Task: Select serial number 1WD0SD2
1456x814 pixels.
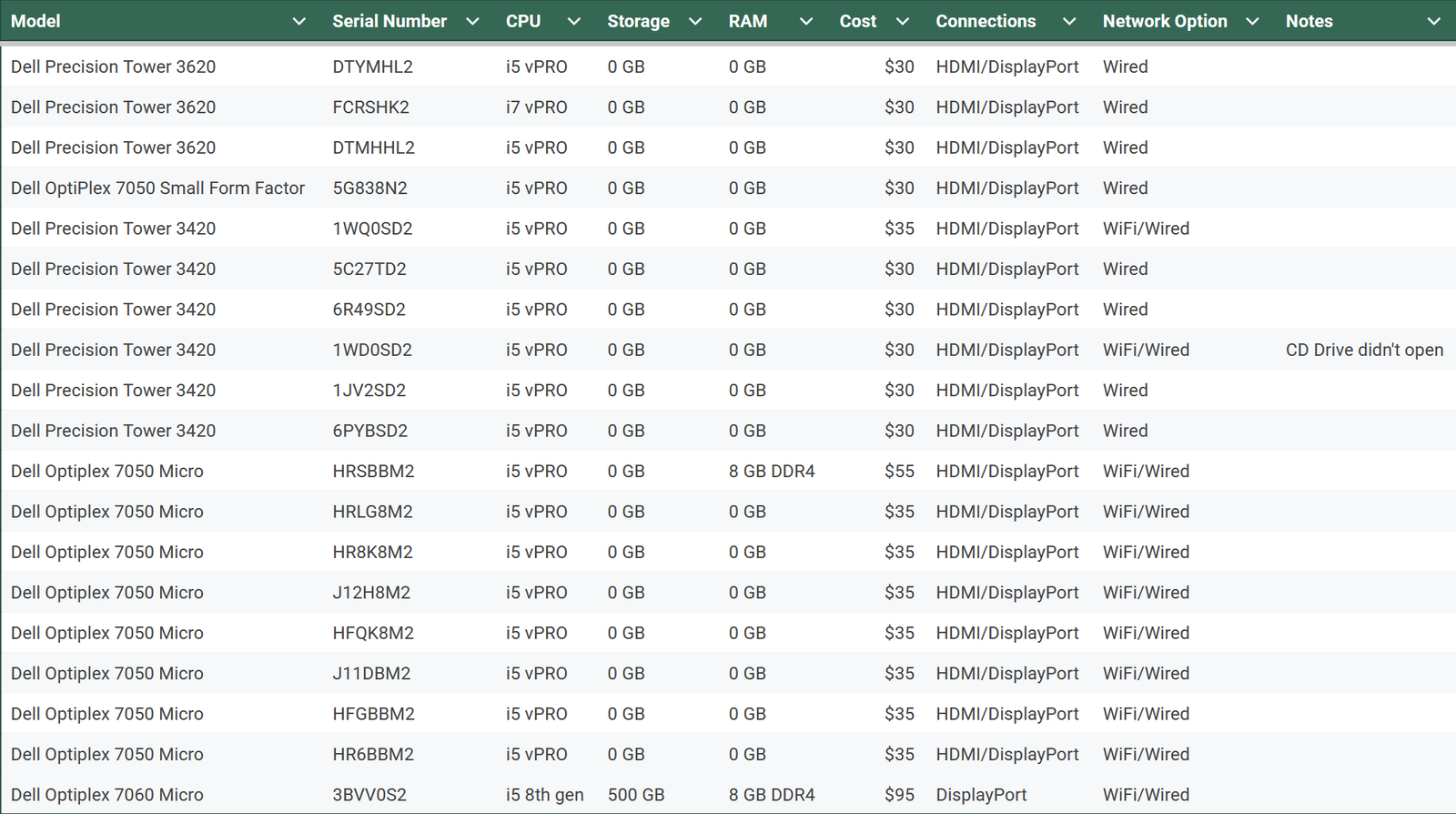Action: 372,351
